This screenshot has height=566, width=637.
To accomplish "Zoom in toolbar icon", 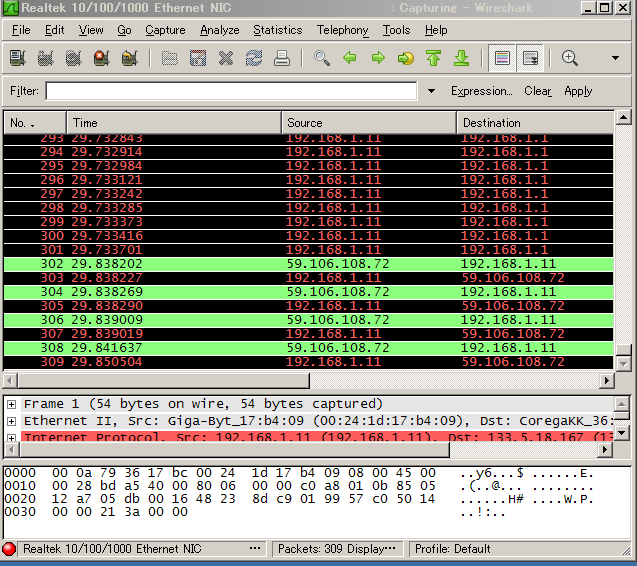I will tap(570, 58).
